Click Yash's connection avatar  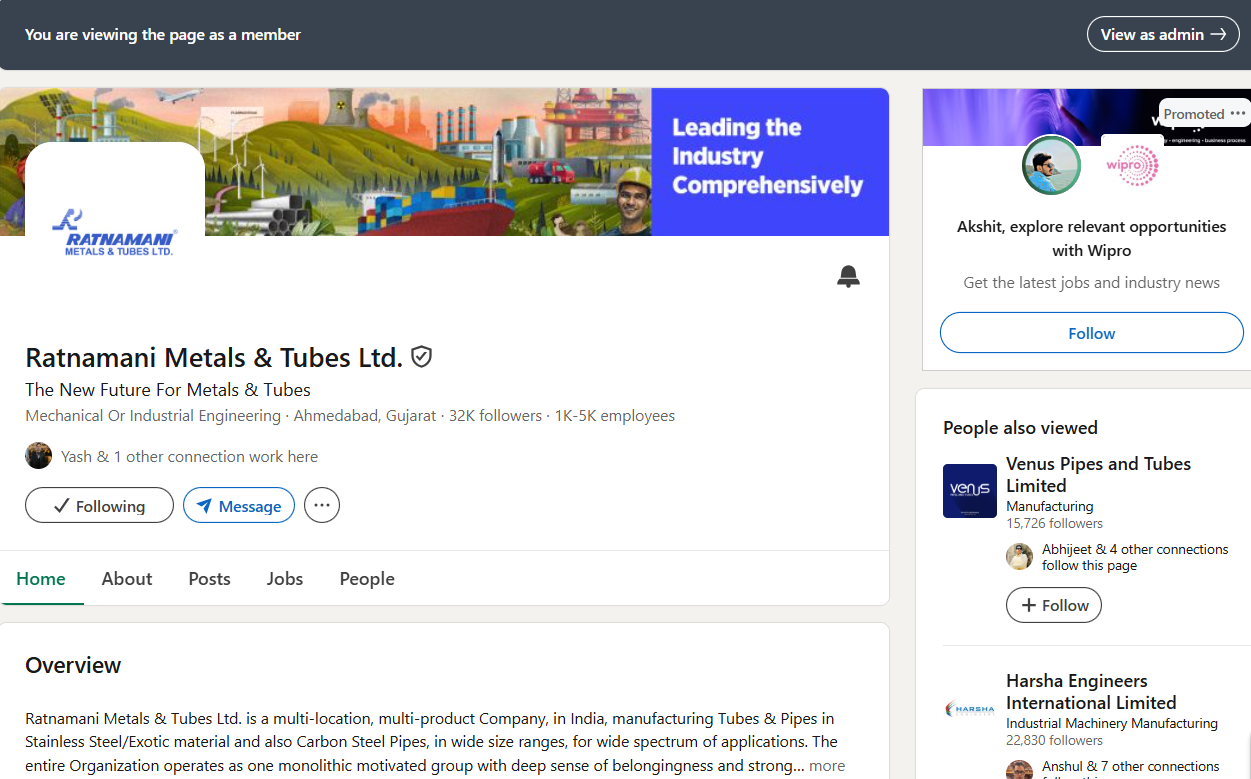[38, 456]
